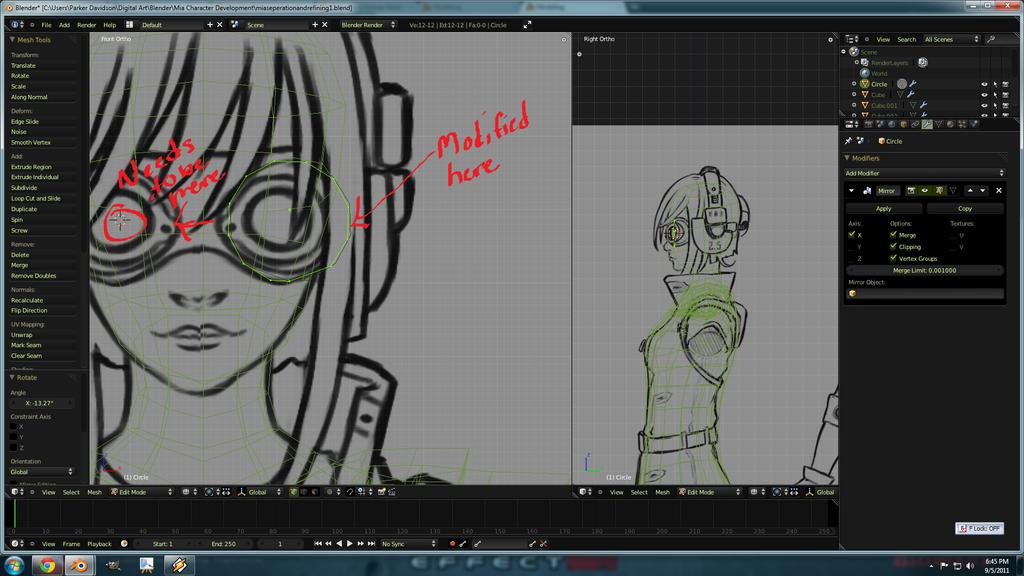Move Mirror modifier down with arrow

coord(982,191)
